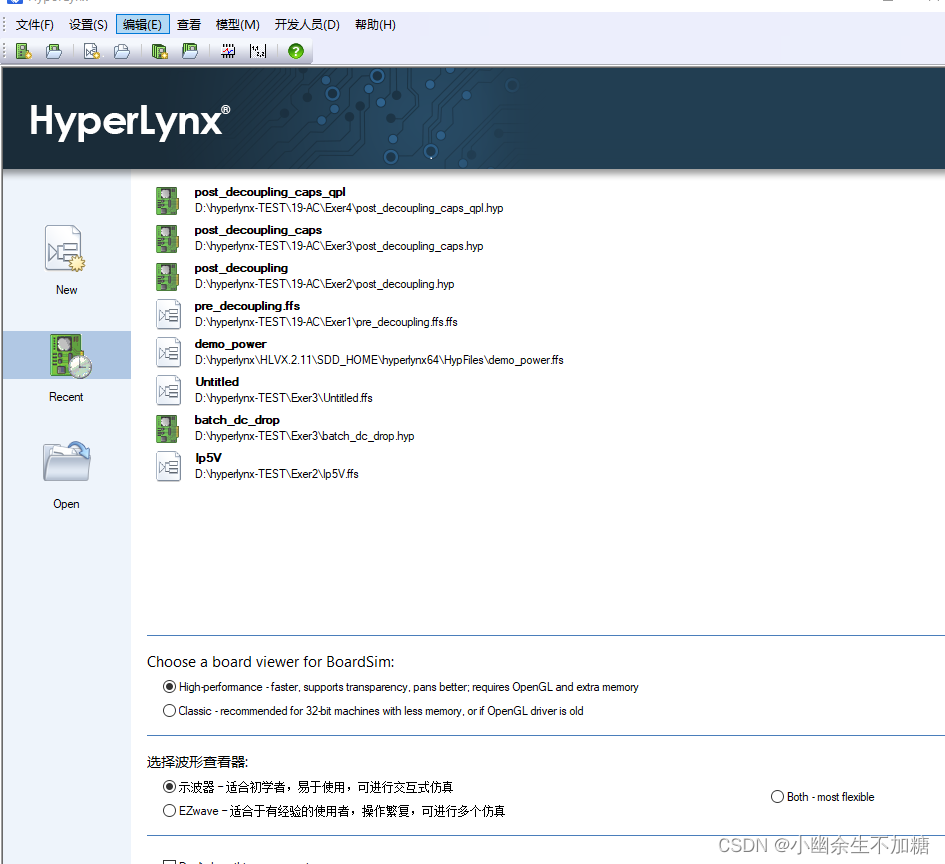Screen dimensions: 945x864
Task: Select the Recent sidebar icon
Action: [71, 355]
